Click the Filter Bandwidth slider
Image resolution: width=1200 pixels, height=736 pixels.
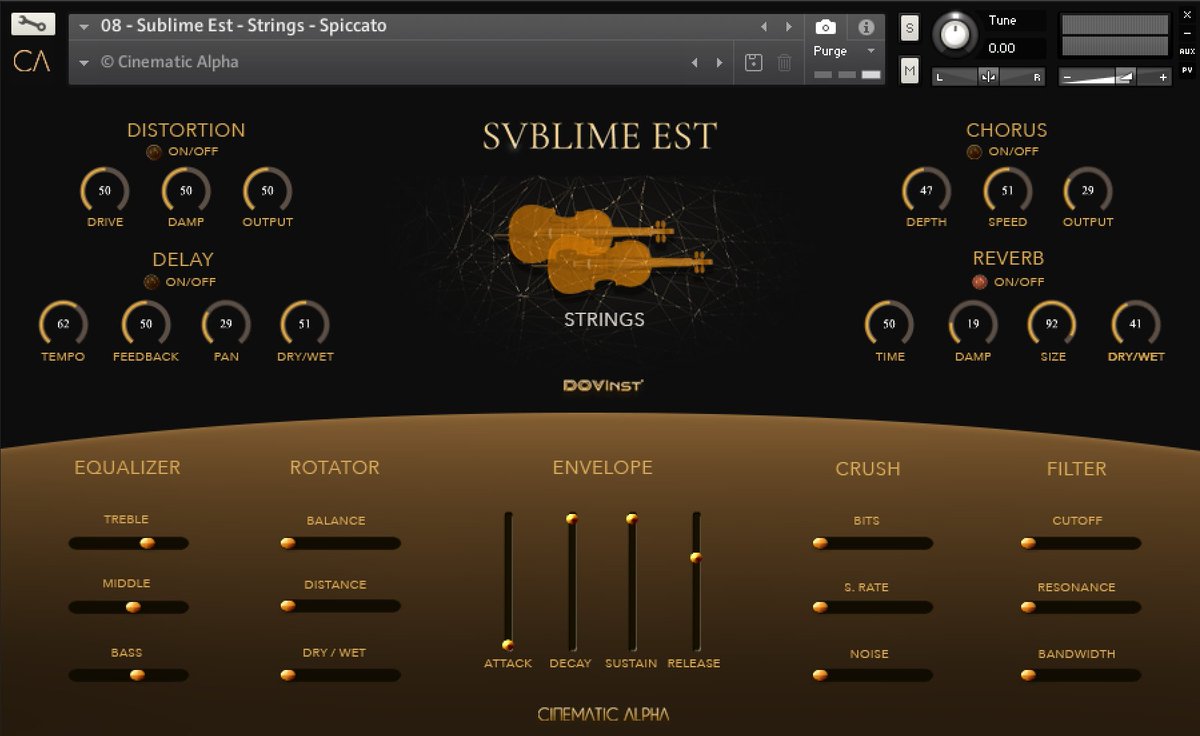coord(1081,675)
